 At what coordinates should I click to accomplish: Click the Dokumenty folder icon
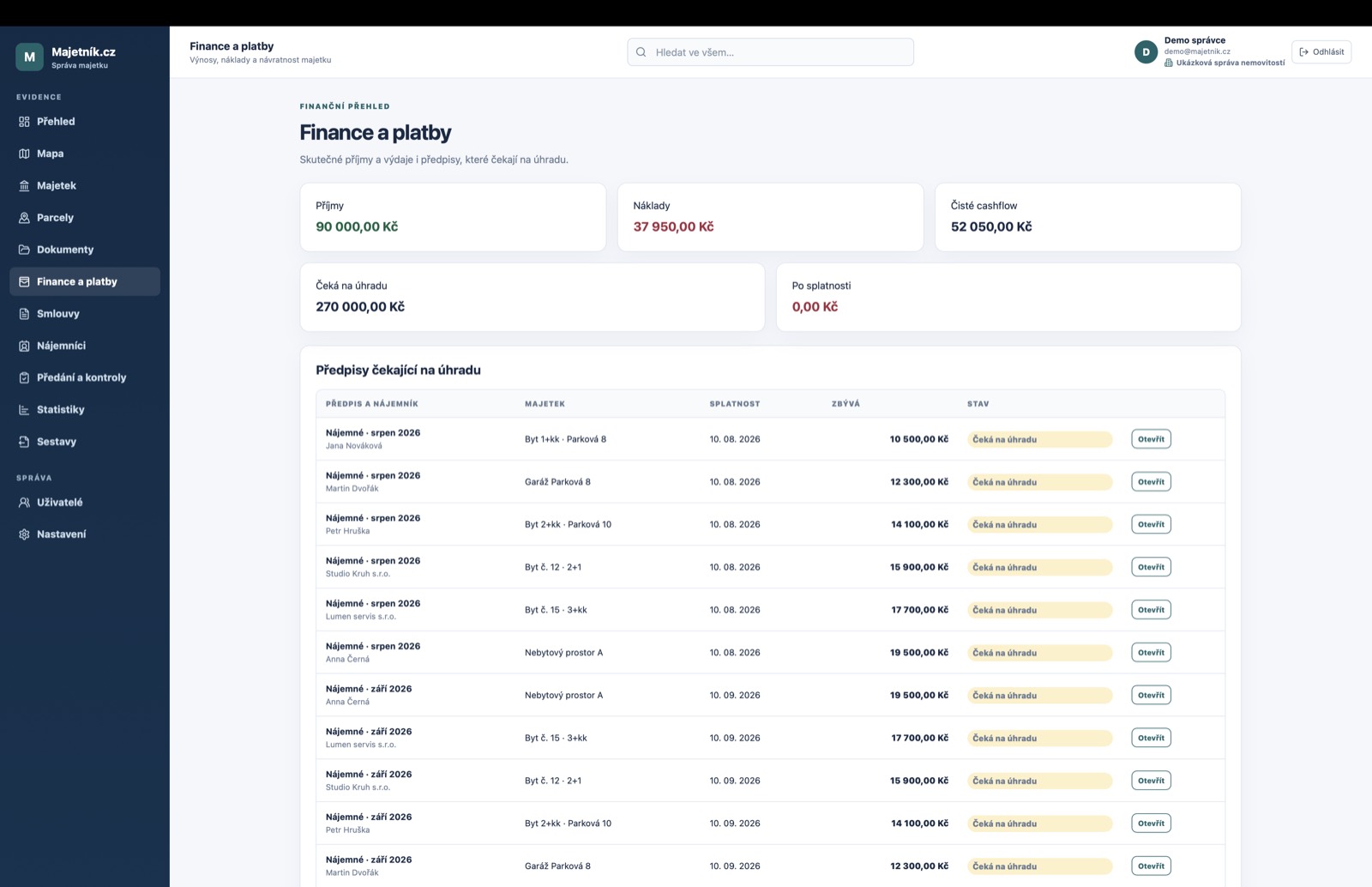pos(24,250)
